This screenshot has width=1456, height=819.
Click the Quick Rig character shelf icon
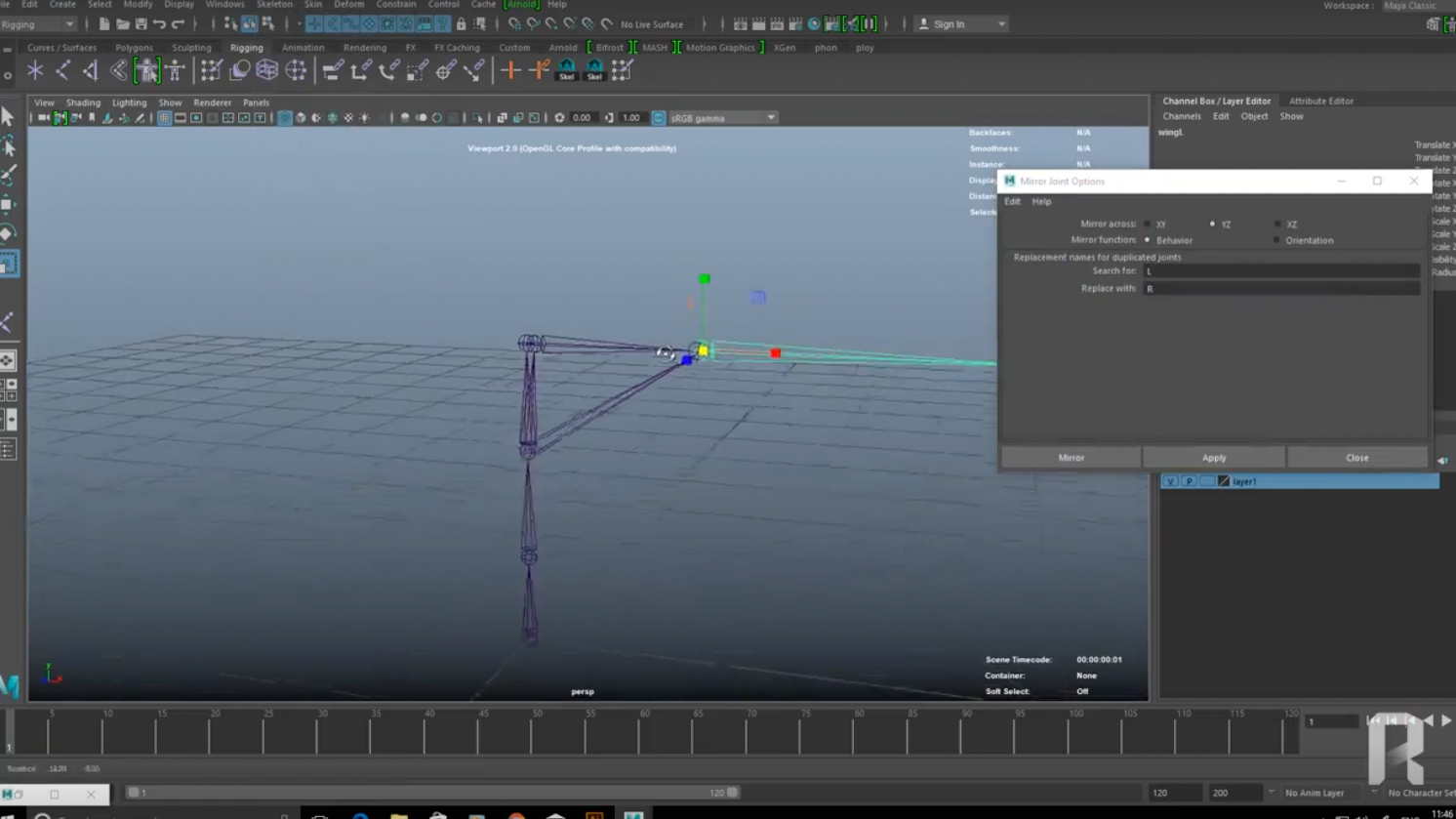(x=147, y=70)
